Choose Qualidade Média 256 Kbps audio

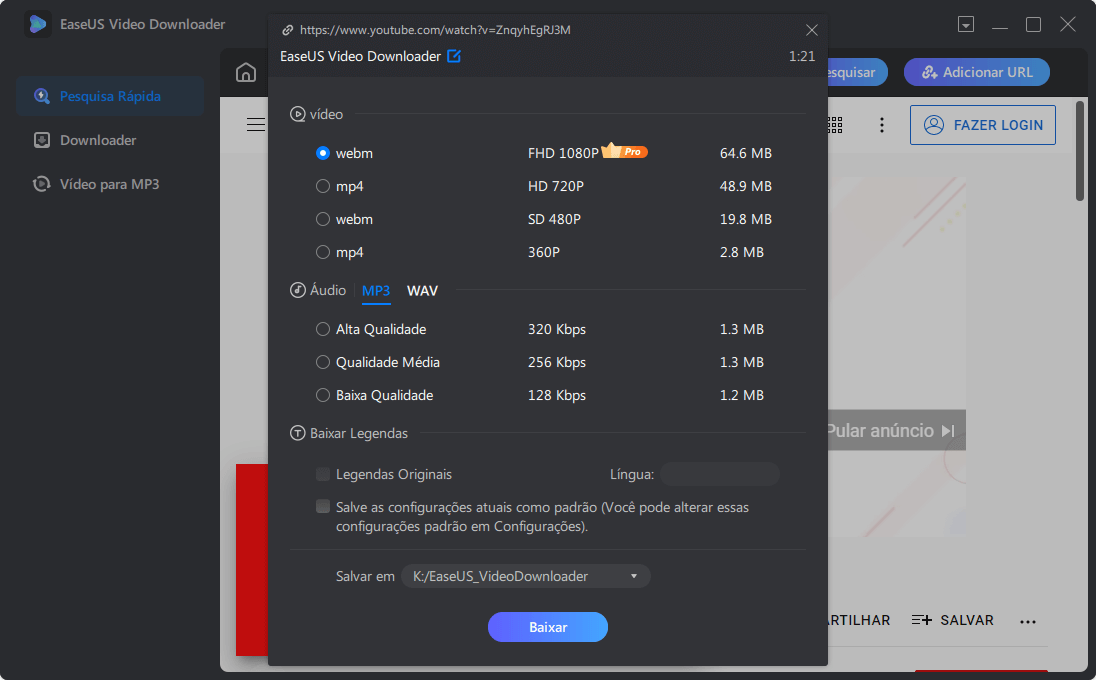coord(322,362)
